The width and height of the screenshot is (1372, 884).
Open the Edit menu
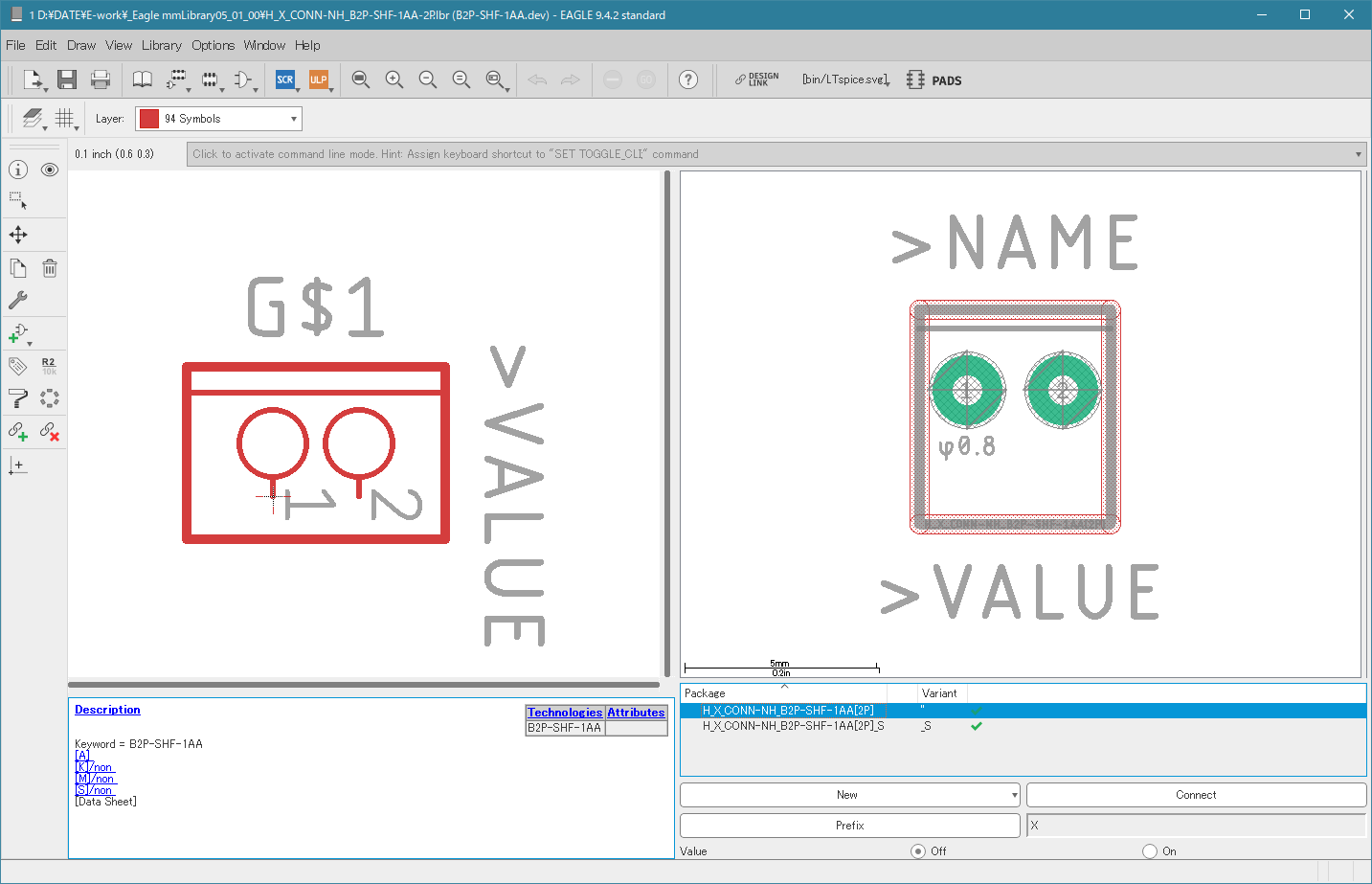pyautogui.click(x=46, y=45)
